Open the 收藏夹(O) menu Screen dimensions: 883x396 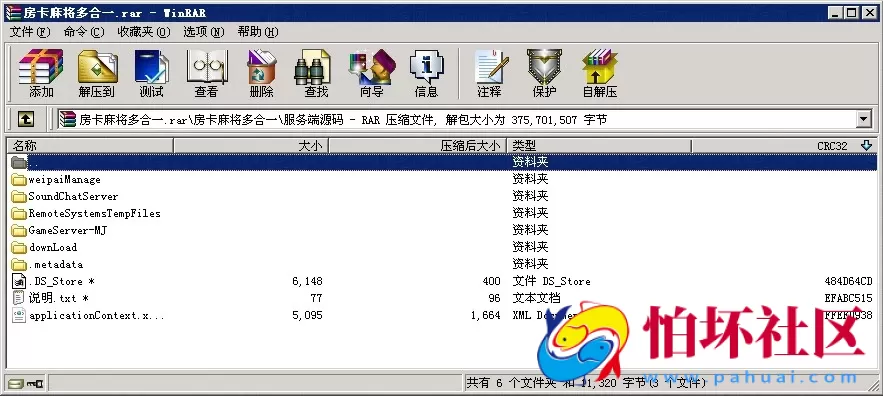point(144,32)
